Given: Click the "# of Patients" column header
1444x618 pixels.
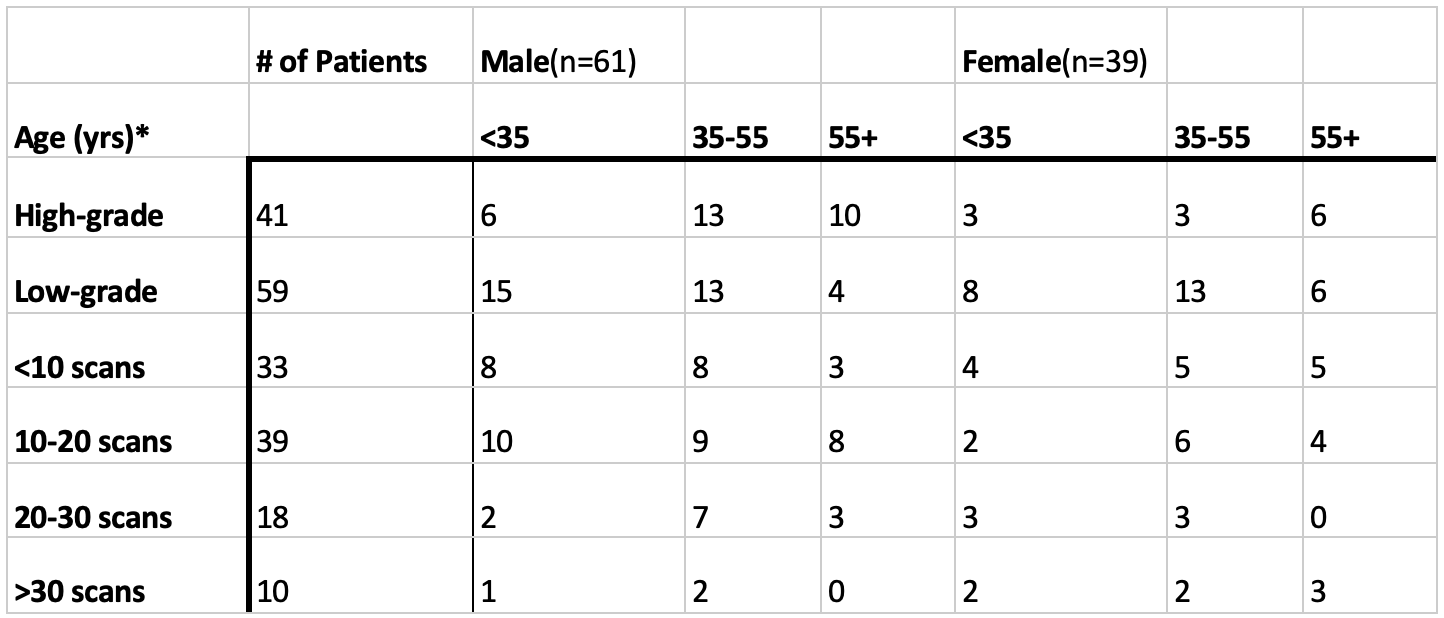Looking at the screenshot, I should click(341, 62).
